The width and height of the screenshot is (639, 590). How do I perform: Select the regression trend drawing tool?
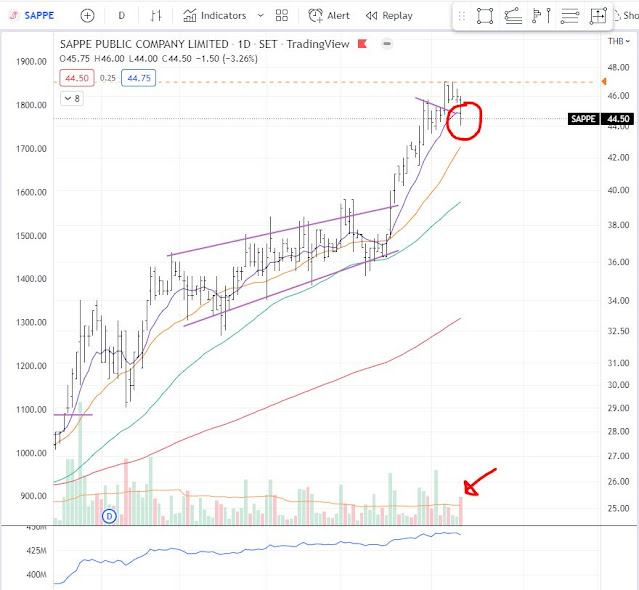tap(513, 16)
